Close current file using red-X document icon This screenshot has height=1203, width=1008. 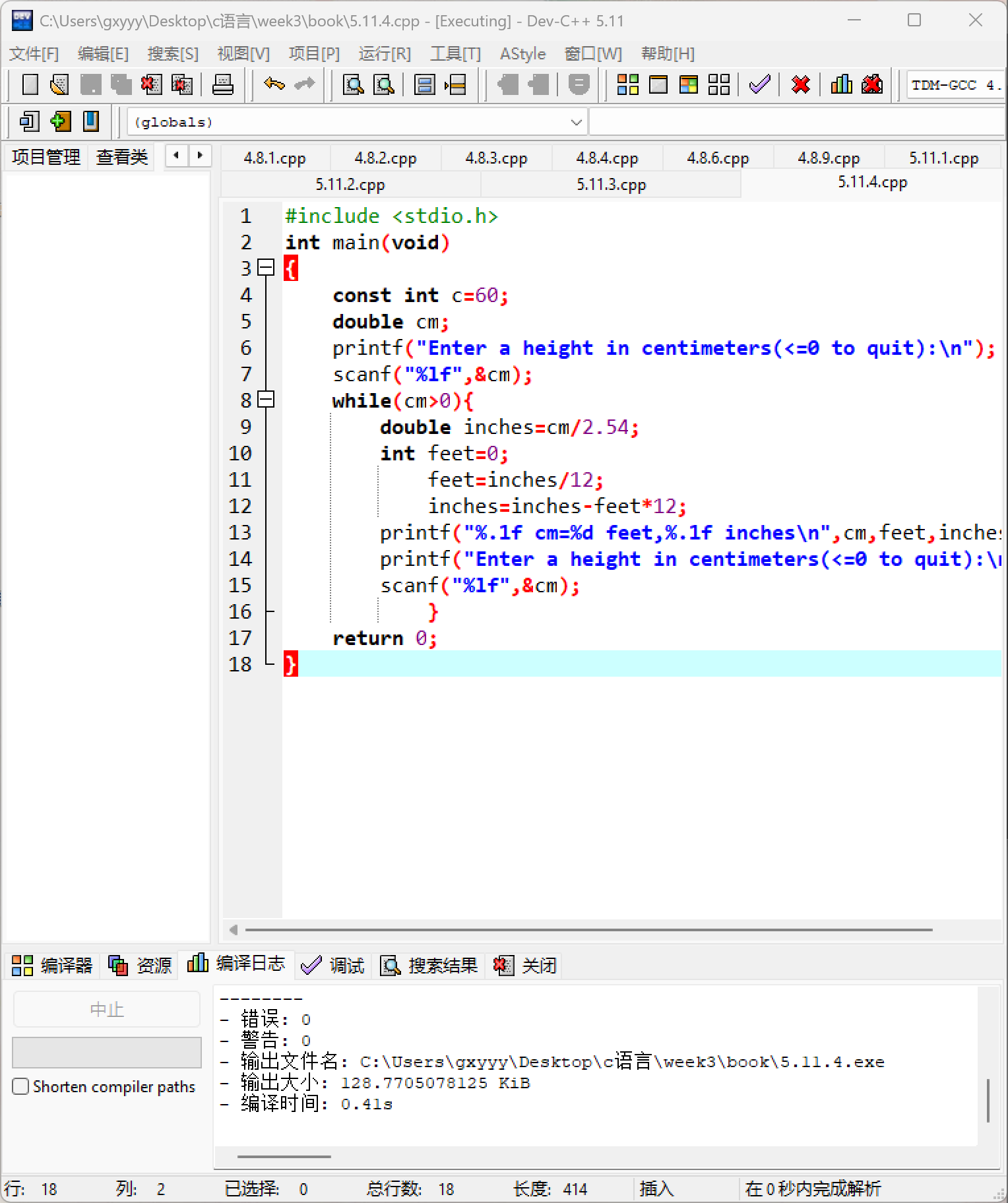point(151,84)
